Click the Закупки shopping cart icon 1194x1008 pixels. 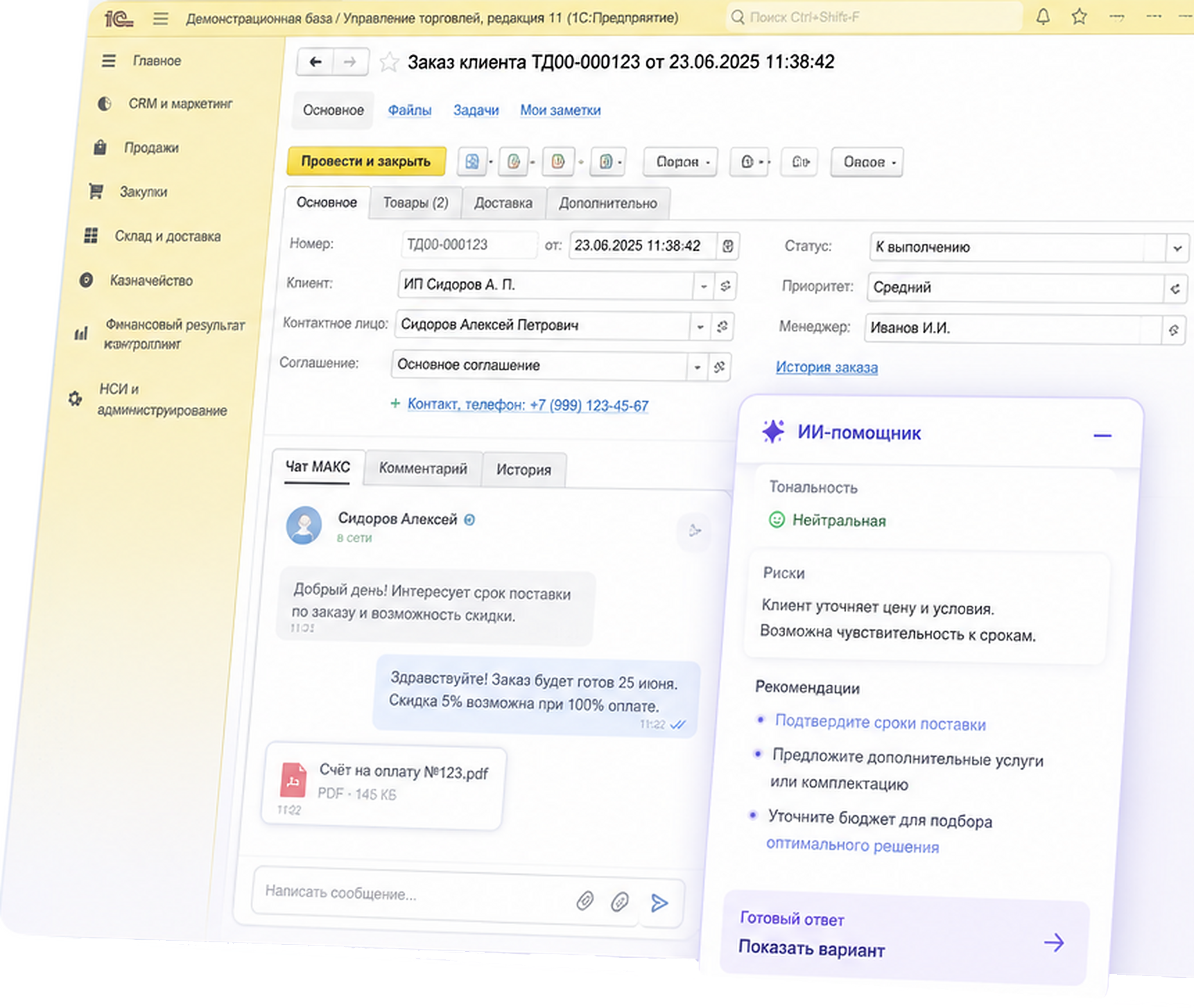pos(96,191)
